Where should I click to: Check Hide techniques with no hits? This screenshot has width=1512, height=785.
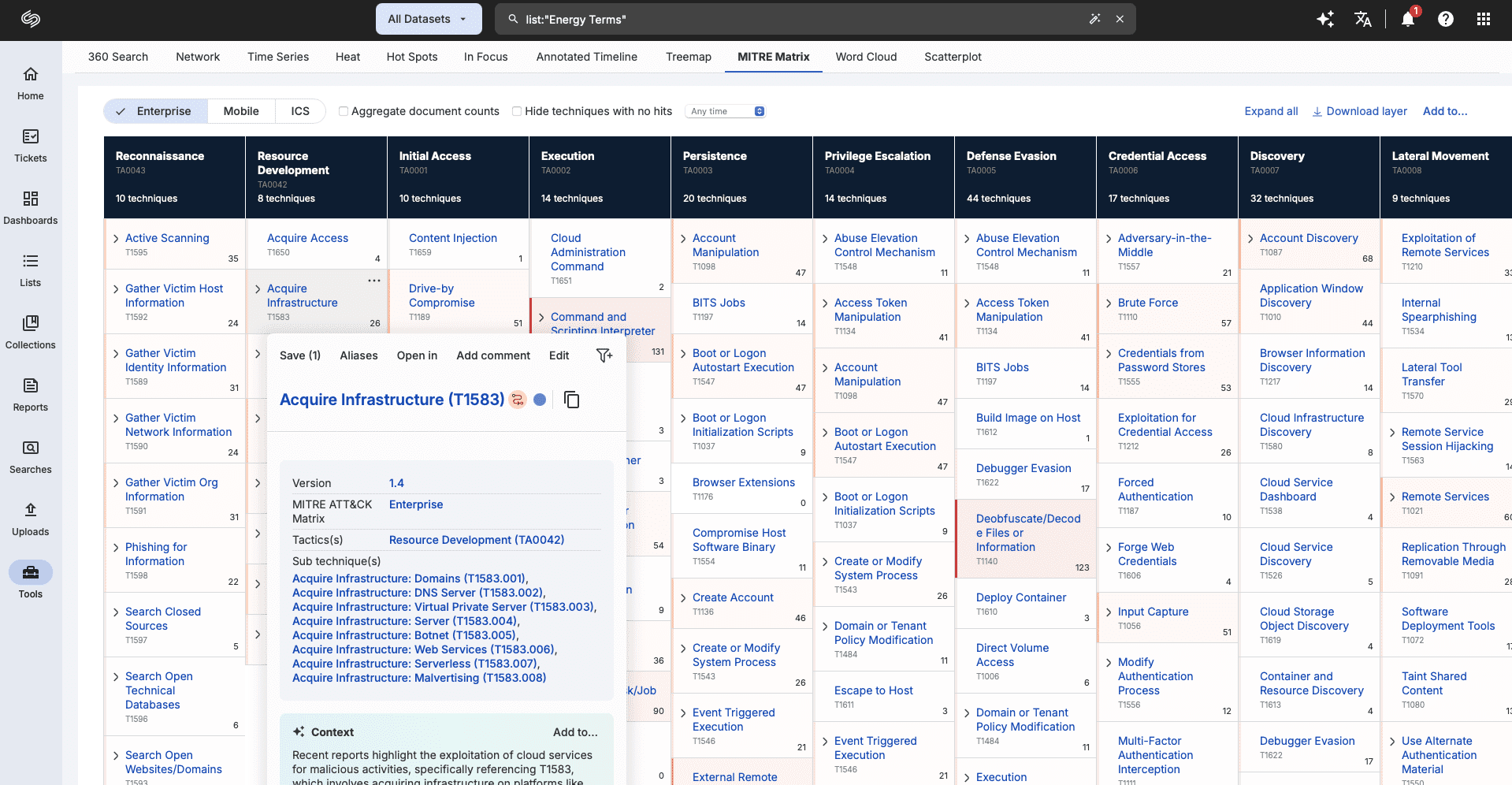click(x=517, y=111)
